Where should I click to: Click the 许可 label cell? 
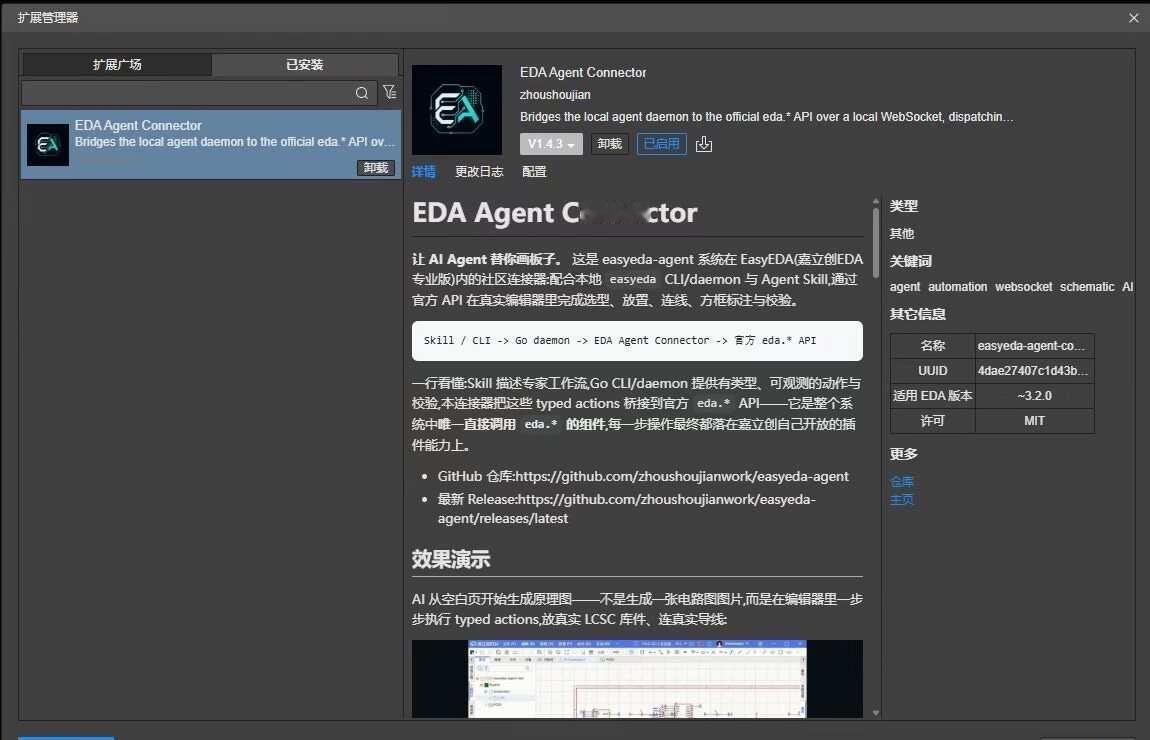(932, 421)
